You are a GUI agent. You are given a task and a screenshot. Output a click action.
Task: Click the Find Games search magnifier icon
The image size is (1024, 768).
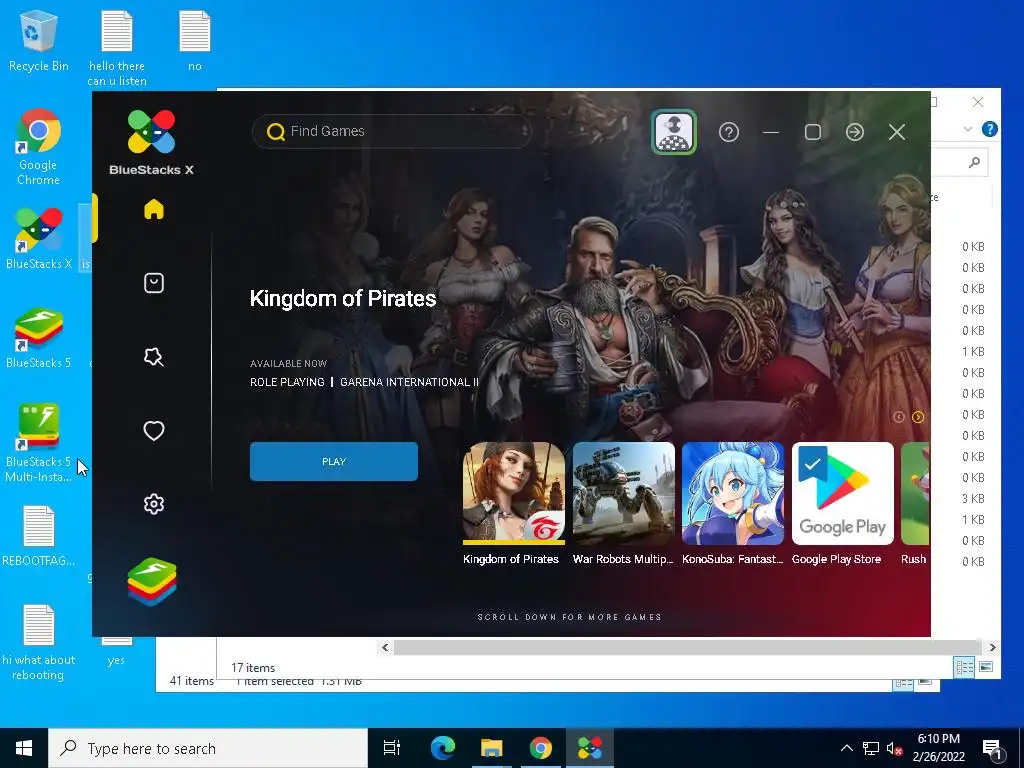[x=276, y=132]
